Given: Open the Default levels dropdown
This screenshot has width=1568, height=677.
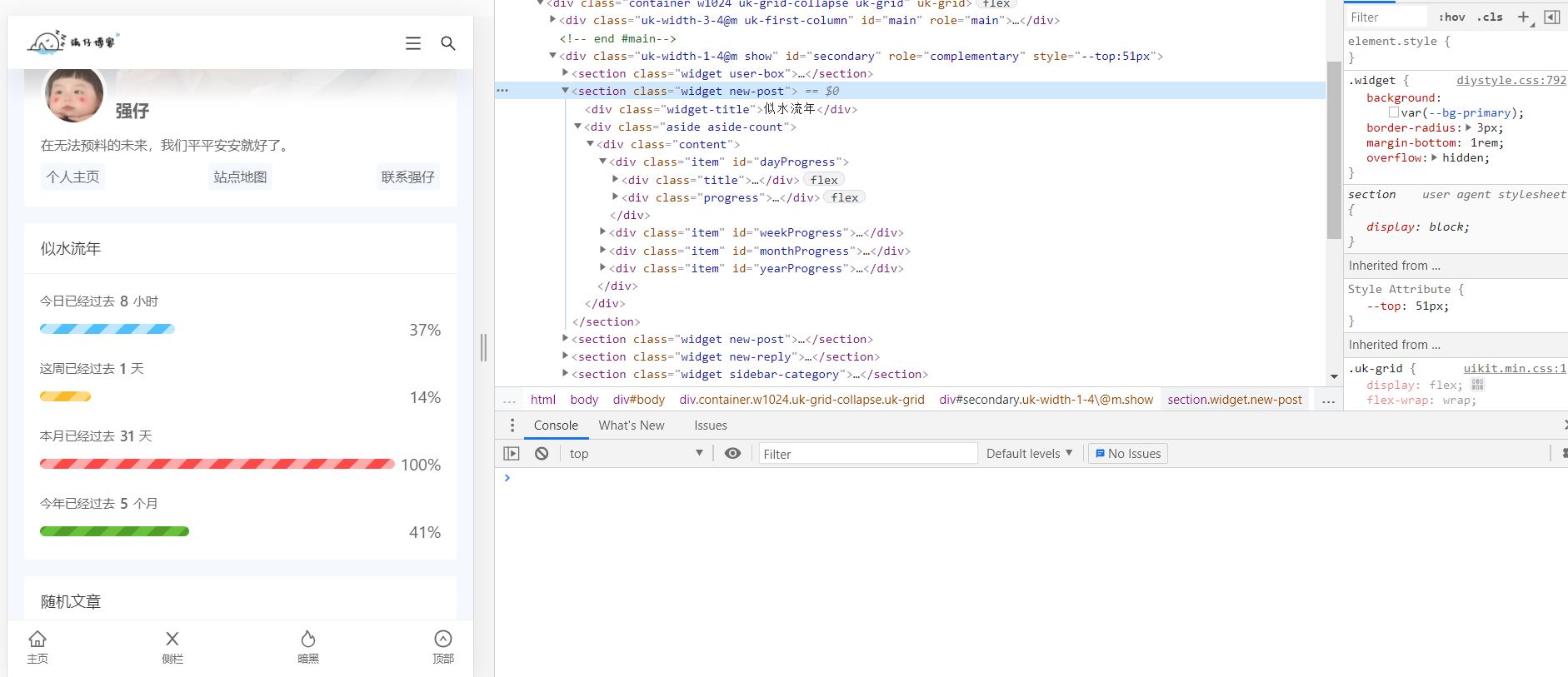Looking at the screenshot, I should (1029, 454).
